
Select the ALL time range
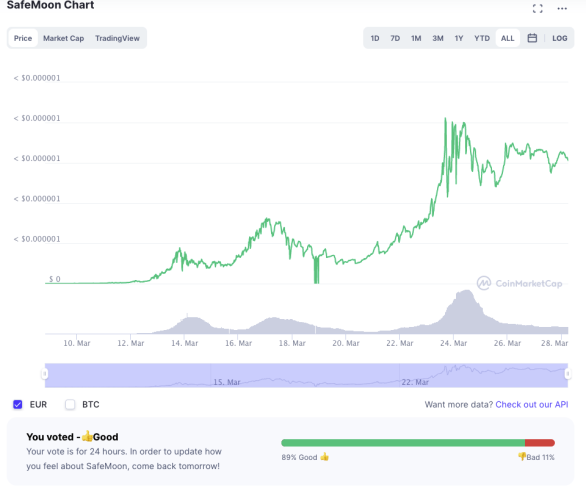point(508,38)
